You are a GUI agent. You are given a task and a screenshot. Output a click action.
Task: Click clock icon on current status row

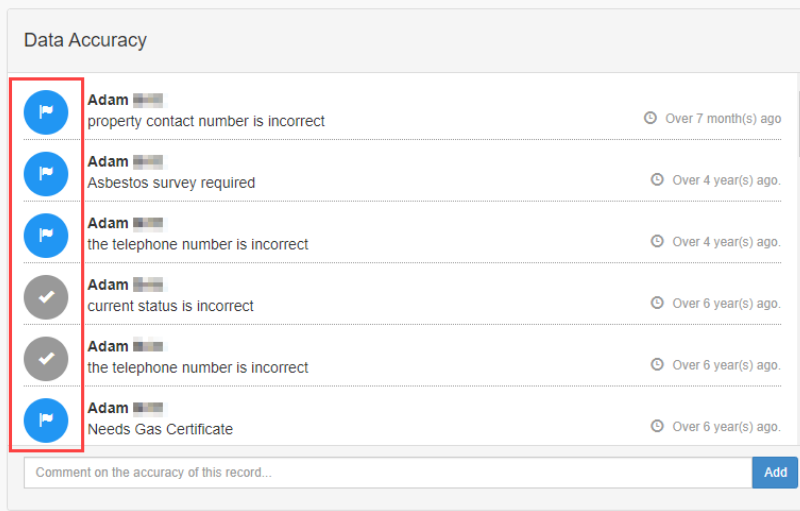tap(658, 303)
